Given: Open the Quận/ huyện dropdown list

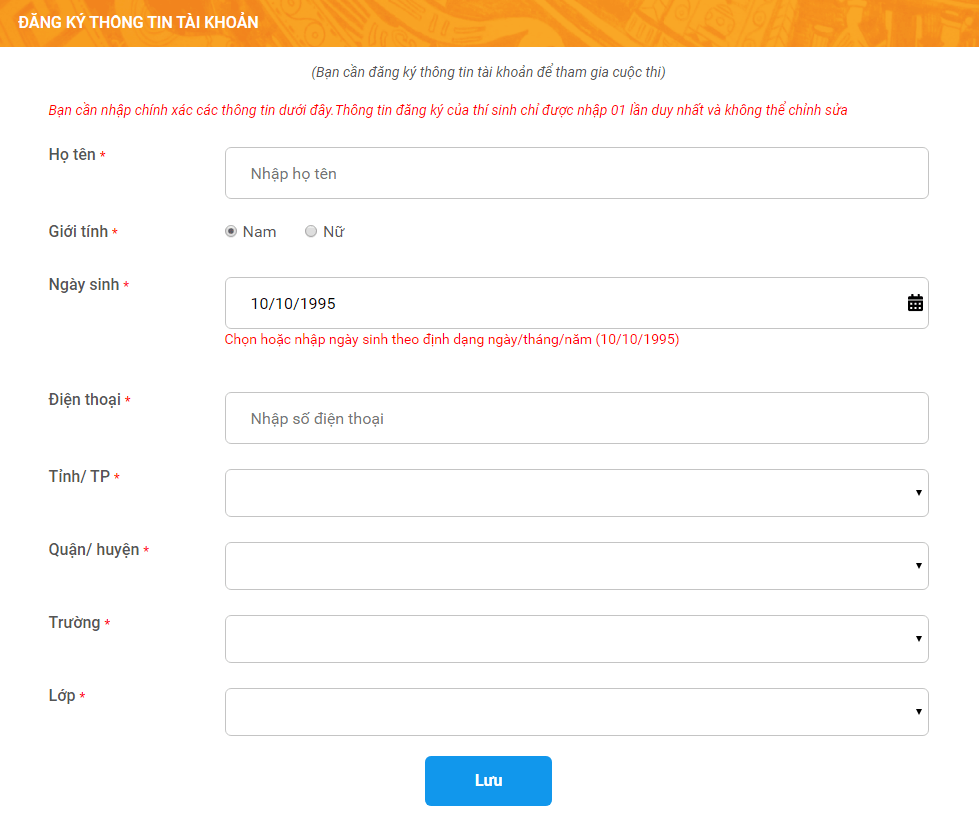Looking at the screenshot, I should coord(576,566).
